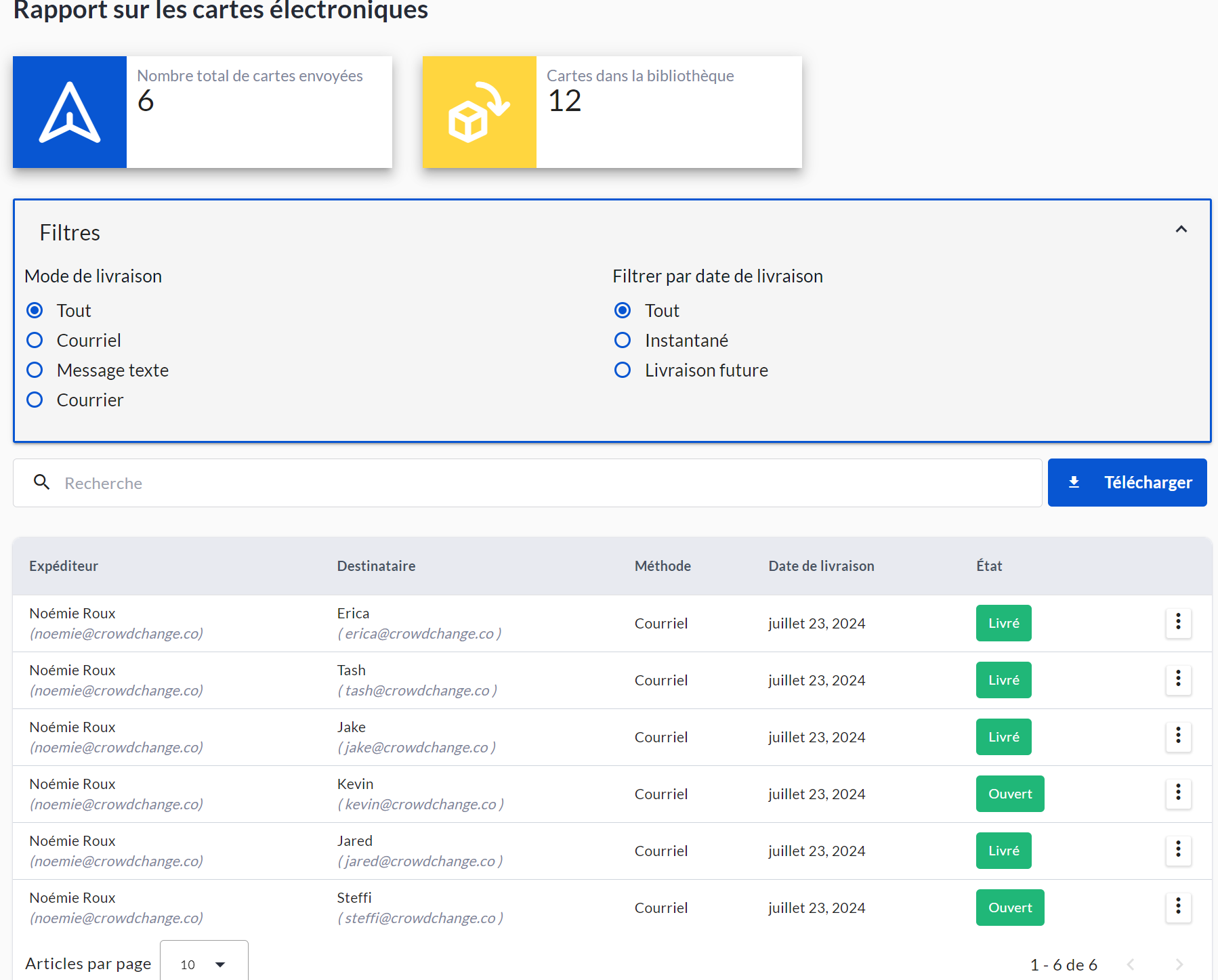Sort by the Expéditeur column header
This screenshot has height=980, width=1218.
tap(64, 566)
